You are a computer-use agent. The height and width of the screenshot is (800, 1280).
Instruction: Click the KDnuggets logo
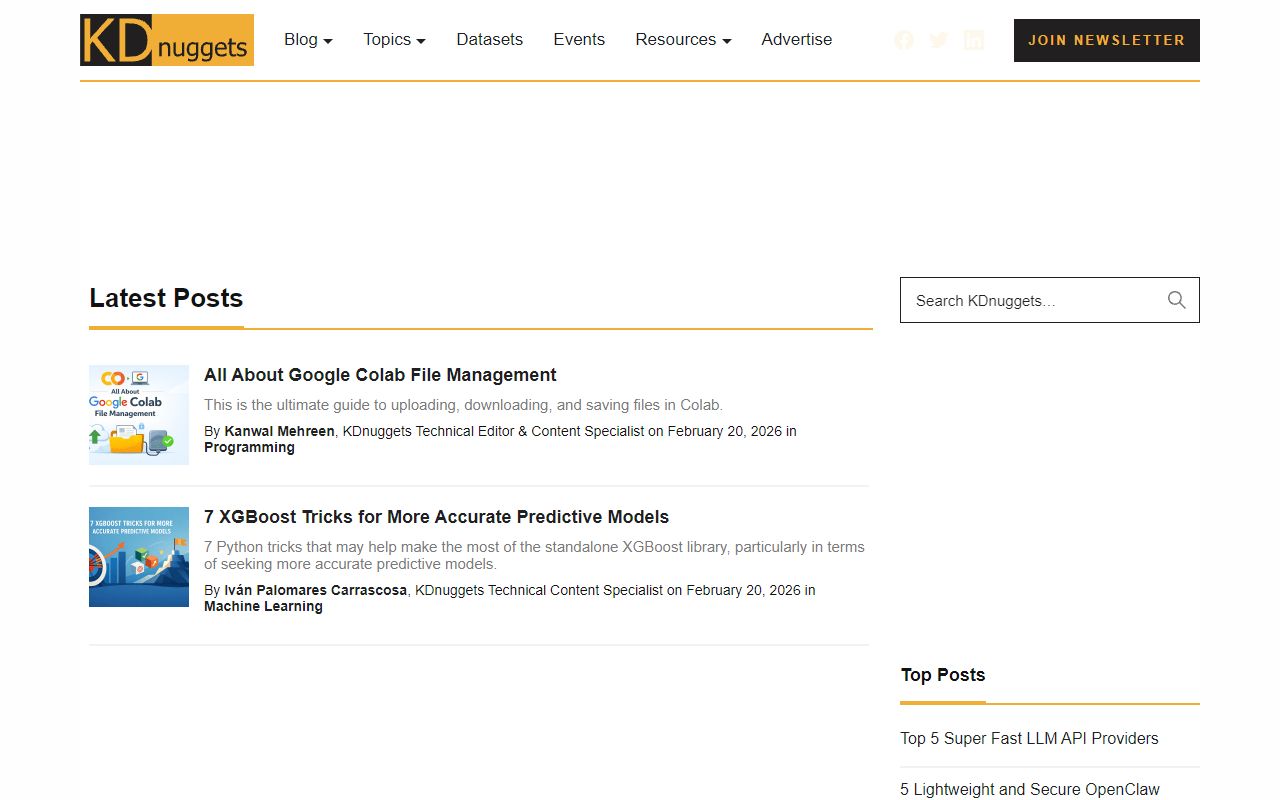(x=166, y=40)
